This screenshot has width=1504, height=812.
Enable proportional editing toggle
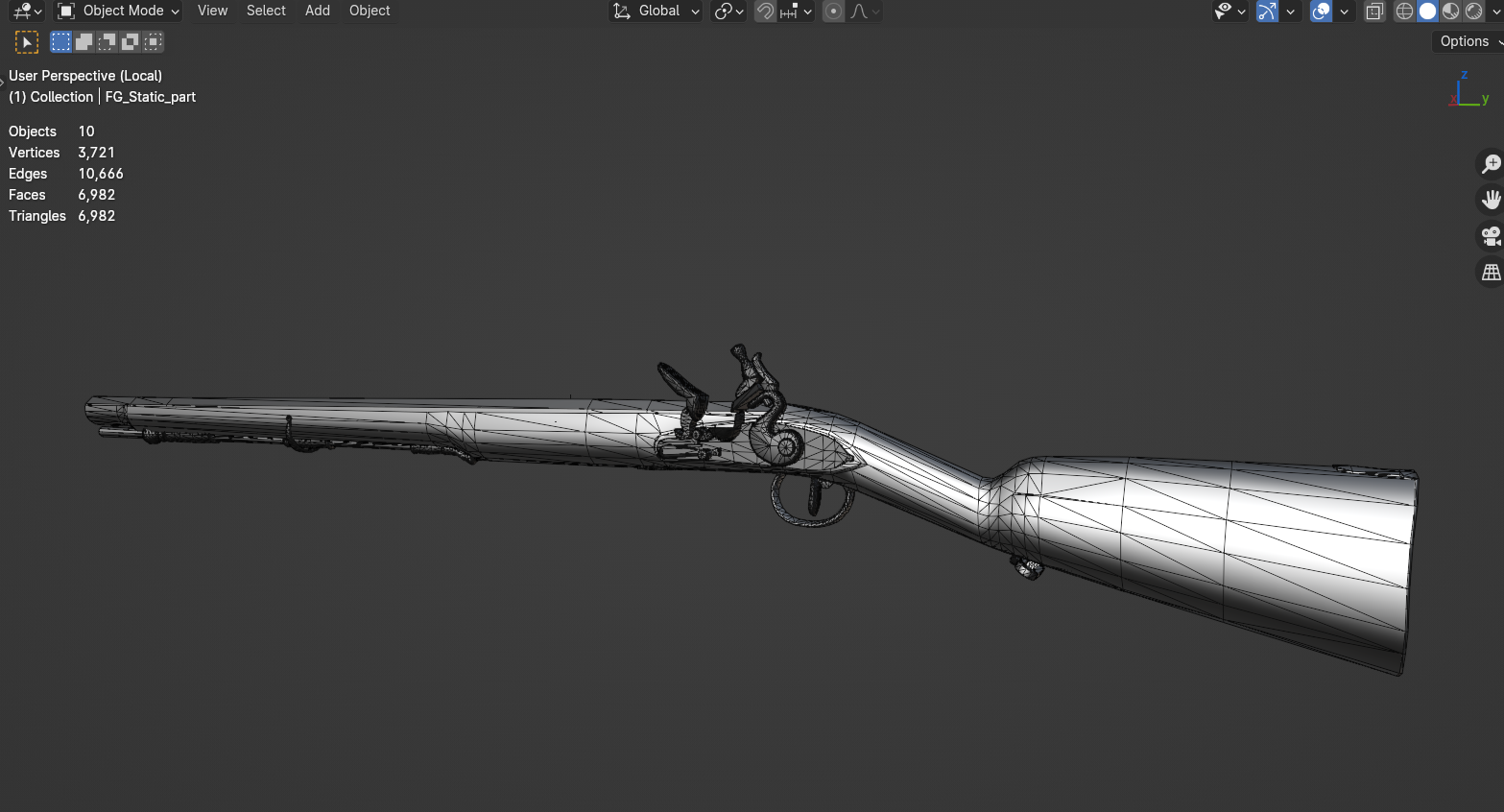pos(833,12)
